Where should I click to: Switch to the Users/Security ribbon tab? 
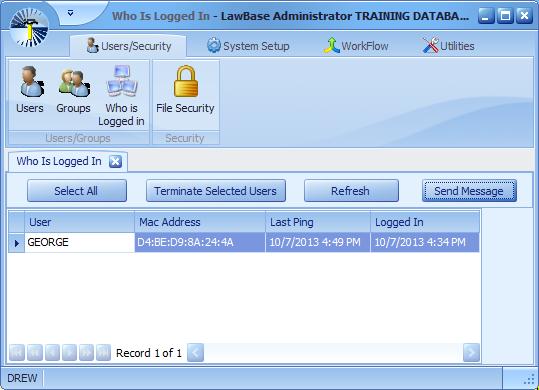(x=129, y=46)
